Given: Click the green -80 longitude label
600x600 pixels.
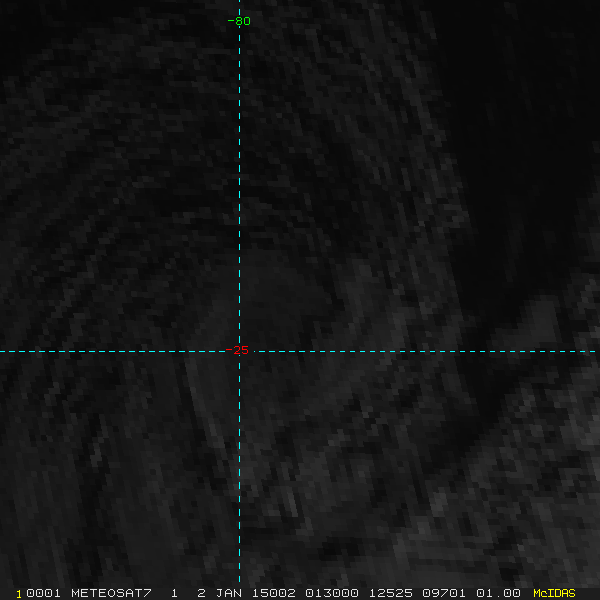Looking at the screenshot, I should 239,21.
